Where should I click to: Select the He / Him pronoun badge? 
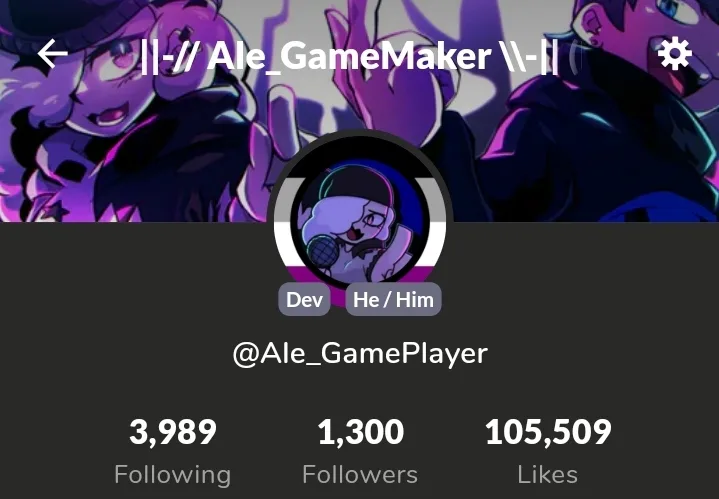pyautogui.click(x=393, y=299)
